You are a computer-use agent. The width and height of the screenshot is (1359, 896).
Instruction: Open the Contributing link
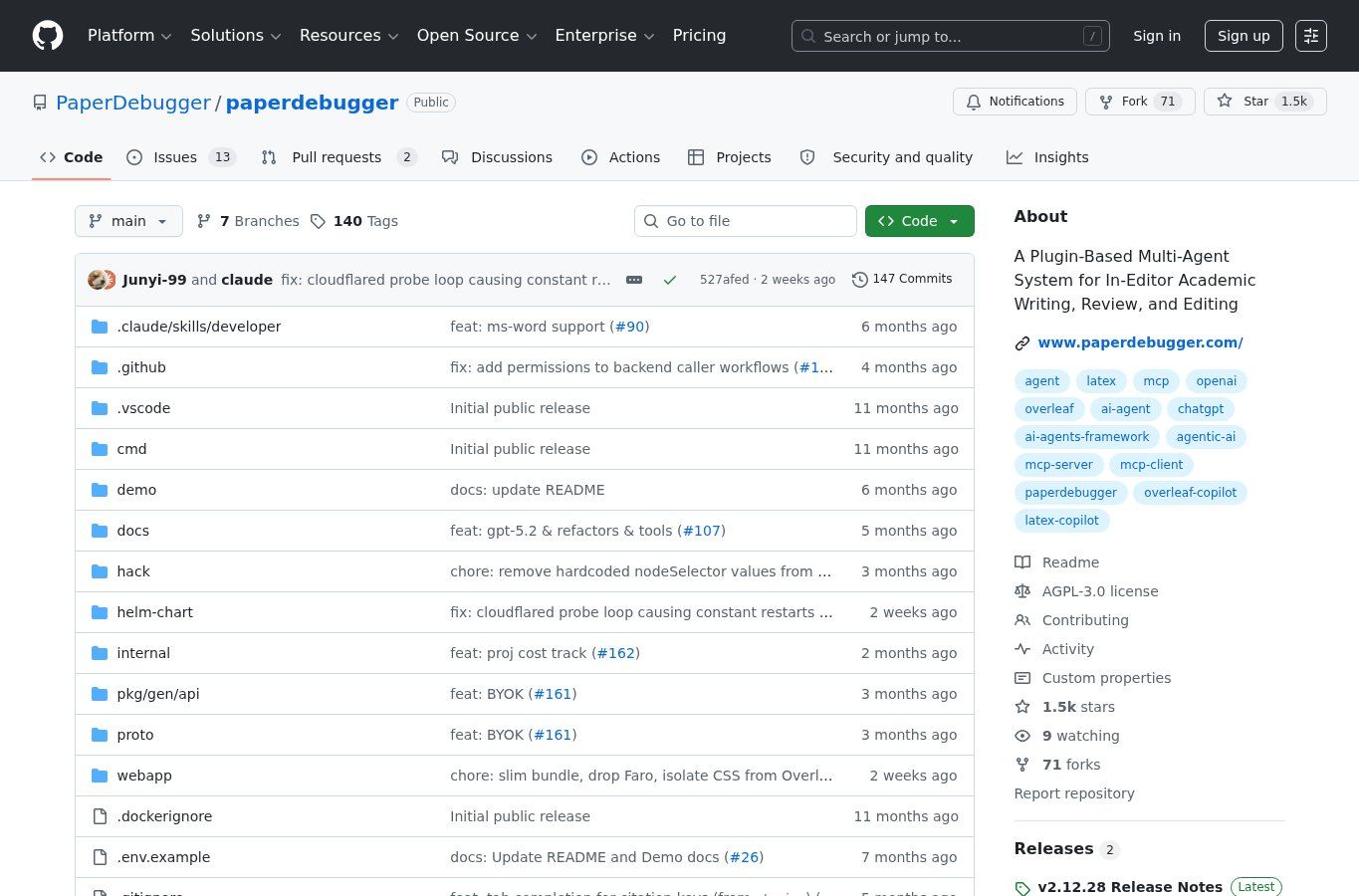click(1071, 620)
